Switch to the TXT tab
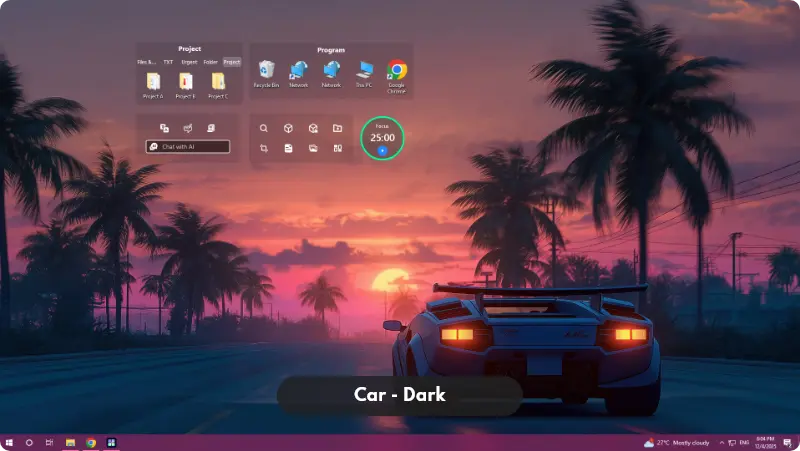 (x=168, y=62)
